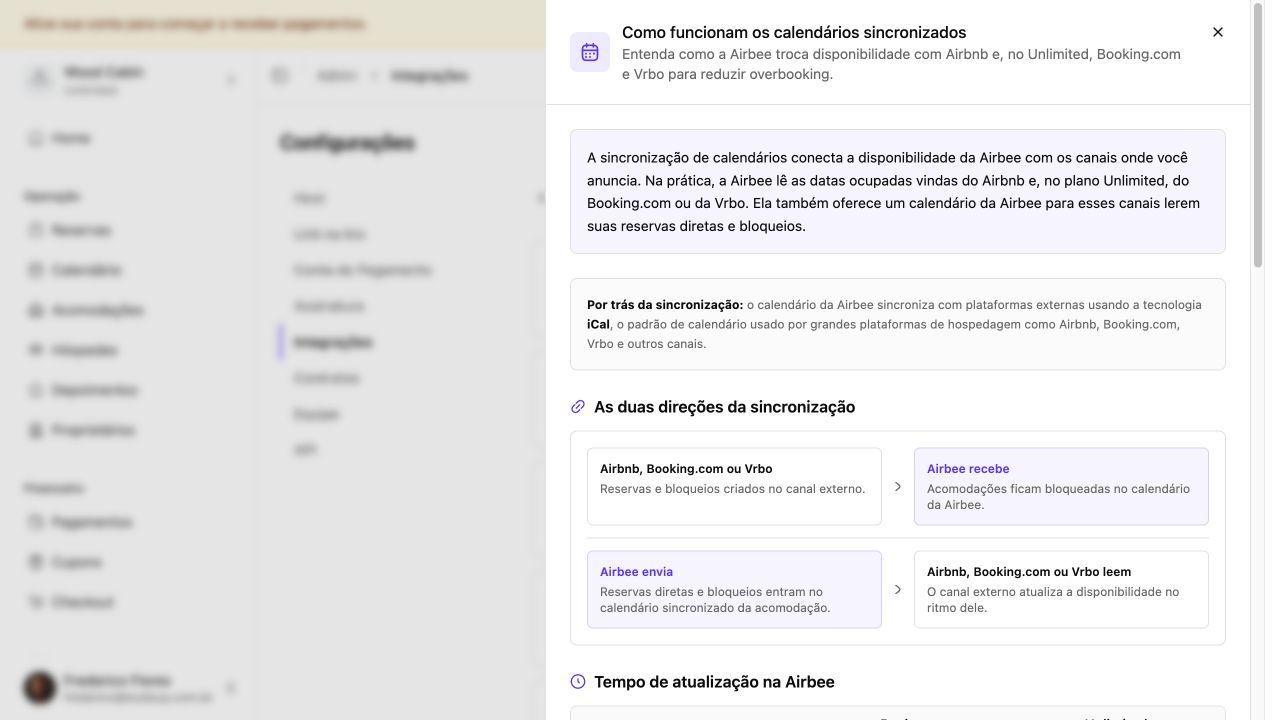Click the calendar icon beside the panel title
The image size is (1280, 720).
(x=590, y=52)
